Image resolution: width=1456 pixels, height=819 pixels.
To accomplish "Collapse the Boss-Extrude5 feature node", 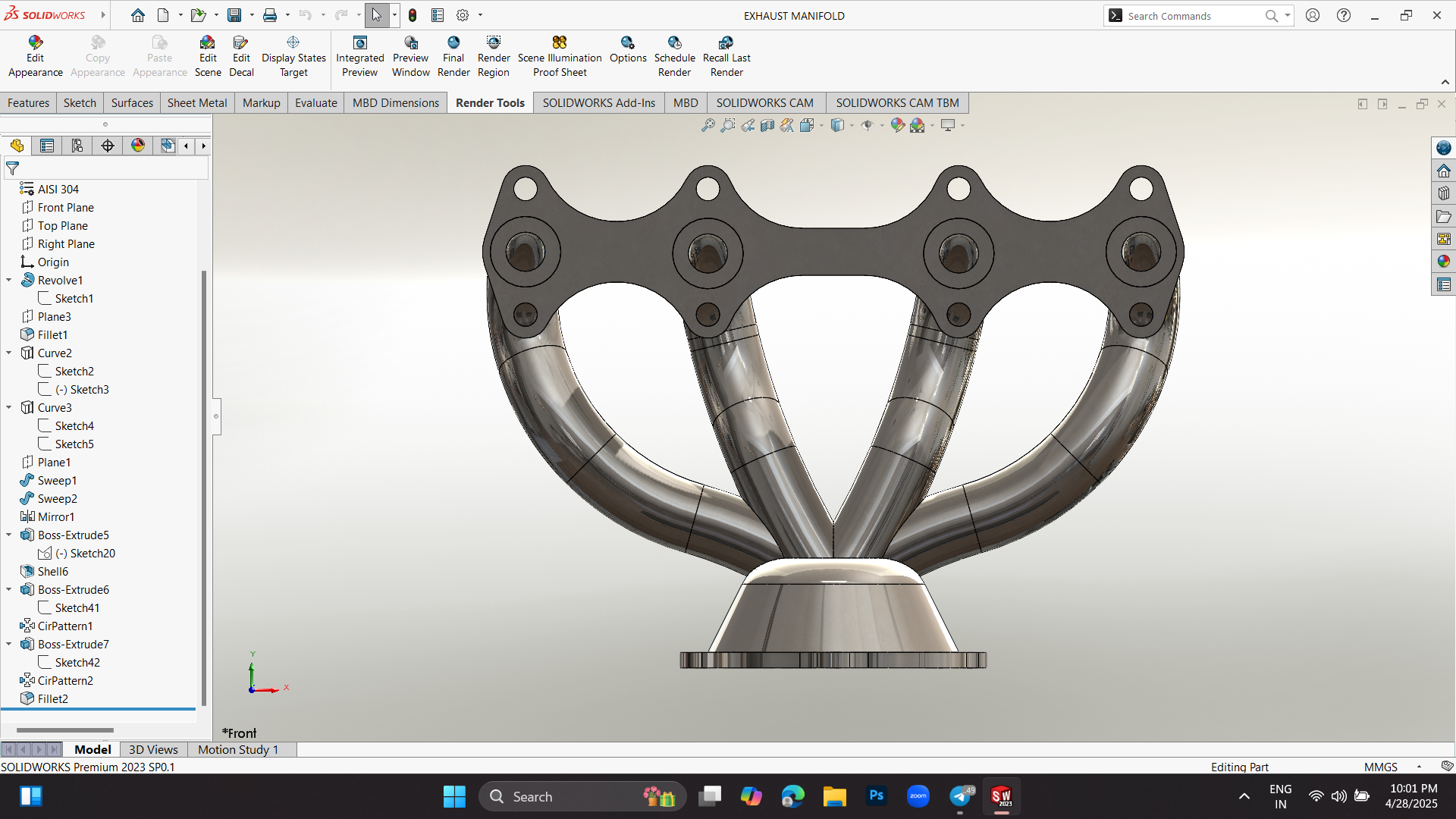I will pos(9,535).
